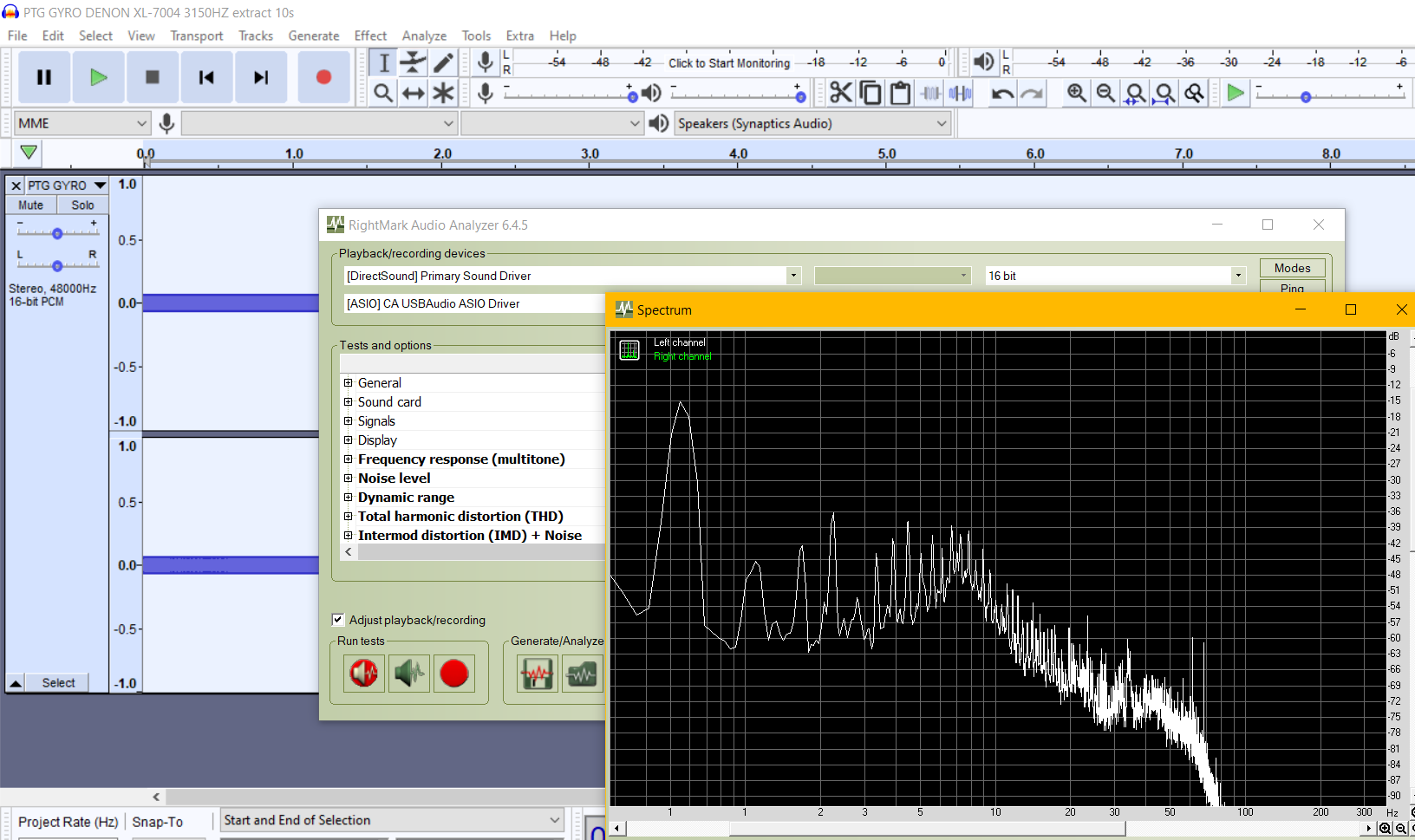Zoom in on the Audacity timeline
This screenshot has height=840, width=1415.
point(1076,93)
